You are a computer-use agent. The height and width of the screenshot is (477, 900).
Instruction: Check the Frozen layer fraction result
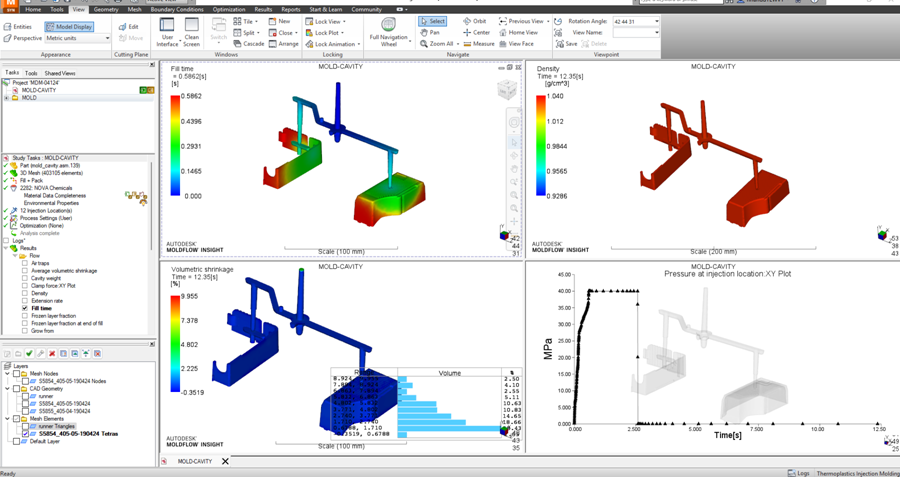(x=25, y=316)
